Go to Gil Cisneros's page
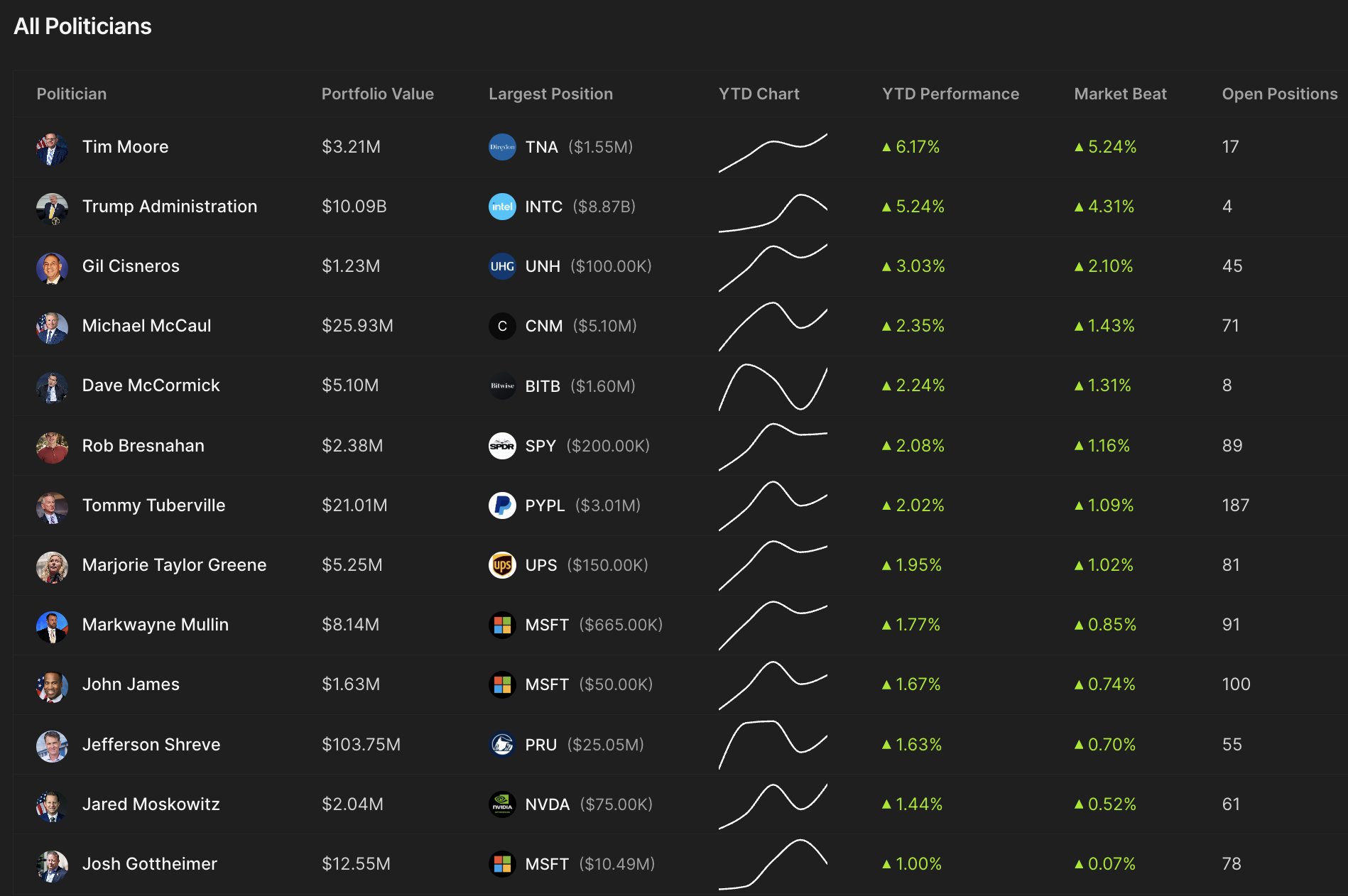 coord(131,266)
